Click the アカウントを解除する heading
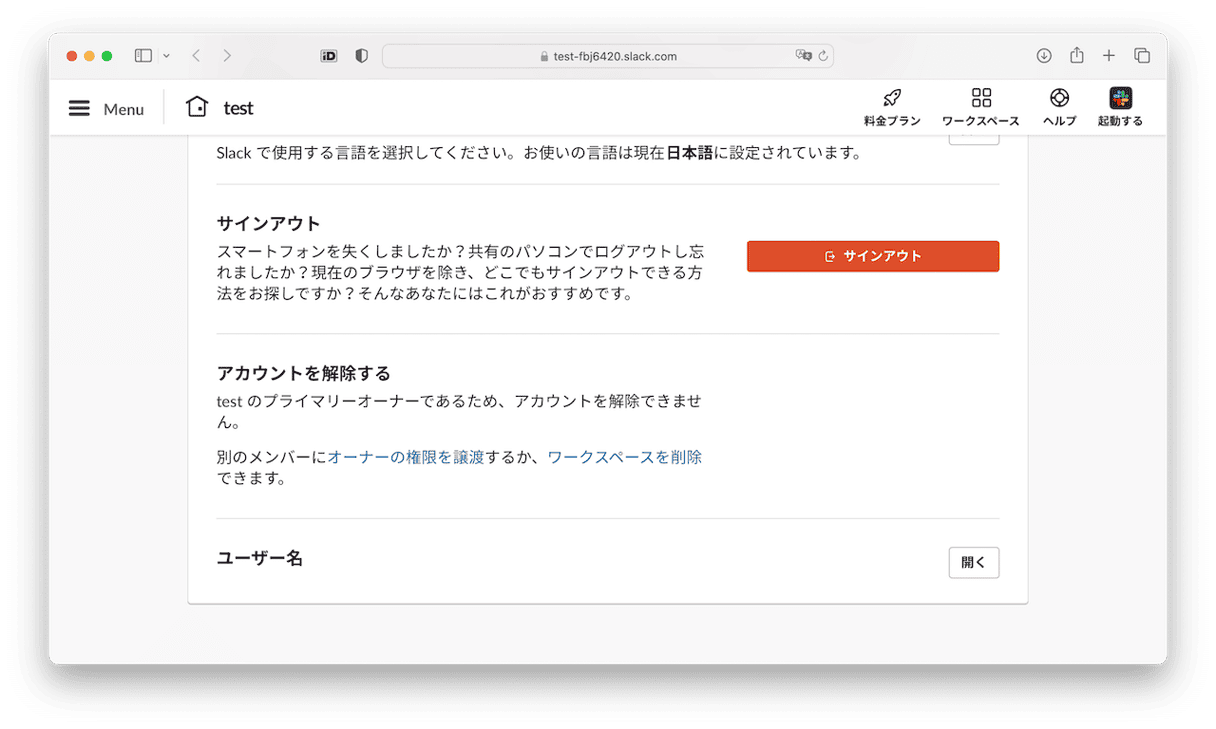 click(x=304, y=373)
